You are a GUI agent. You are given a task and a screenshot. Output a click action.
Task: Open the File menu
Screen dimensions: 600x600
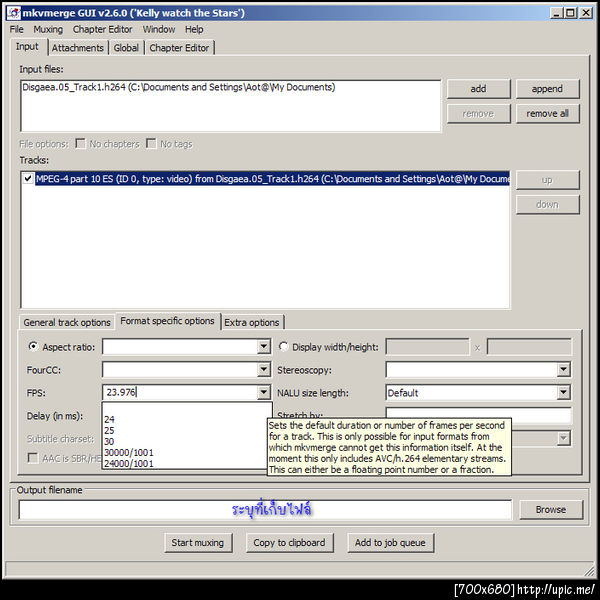coord(16,29)
